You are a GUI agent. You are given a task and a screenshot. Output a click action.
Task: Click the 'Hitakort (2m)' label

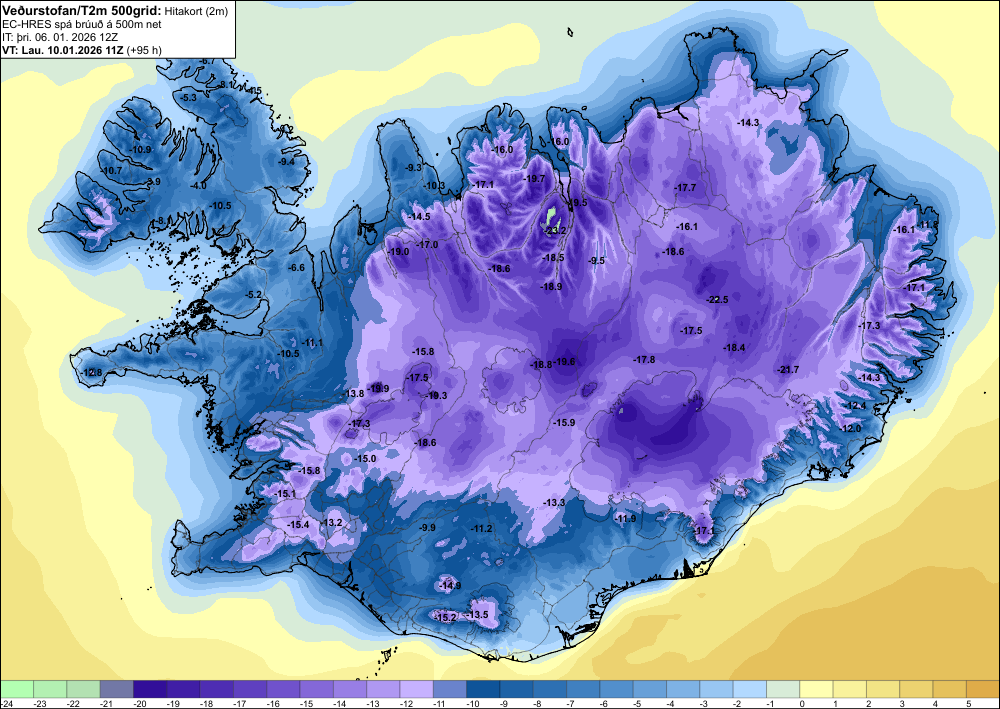196,10
